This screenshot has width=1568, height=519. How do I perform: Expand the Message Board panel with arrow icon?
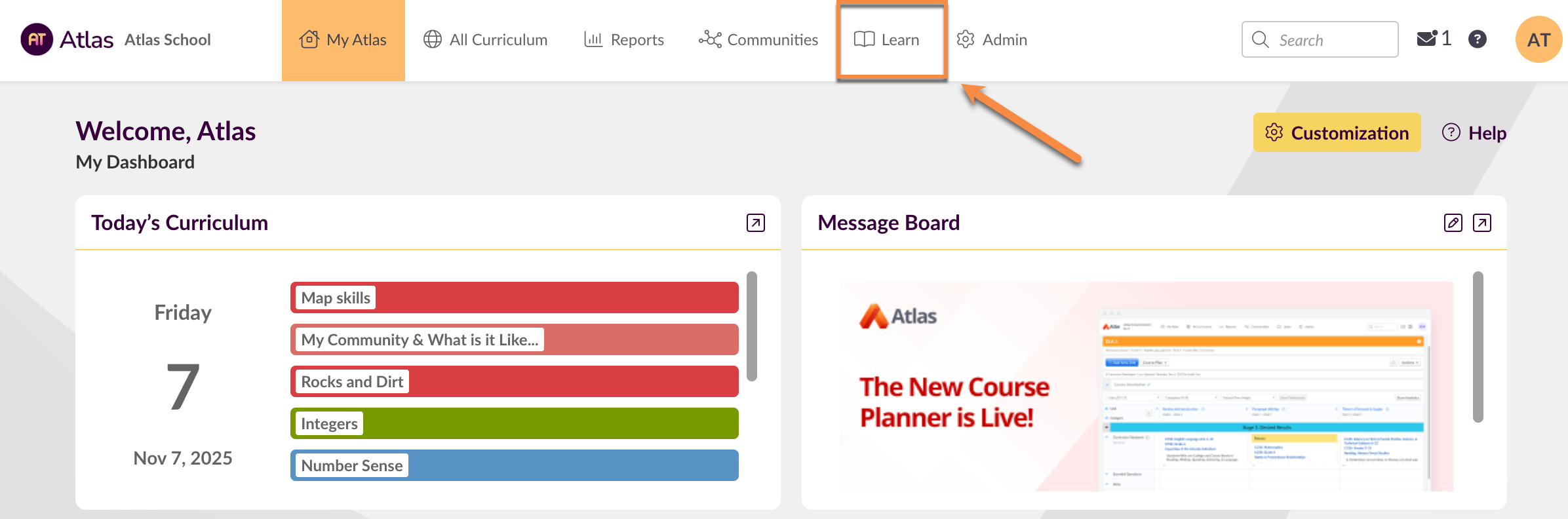[x=1481, y=223]
